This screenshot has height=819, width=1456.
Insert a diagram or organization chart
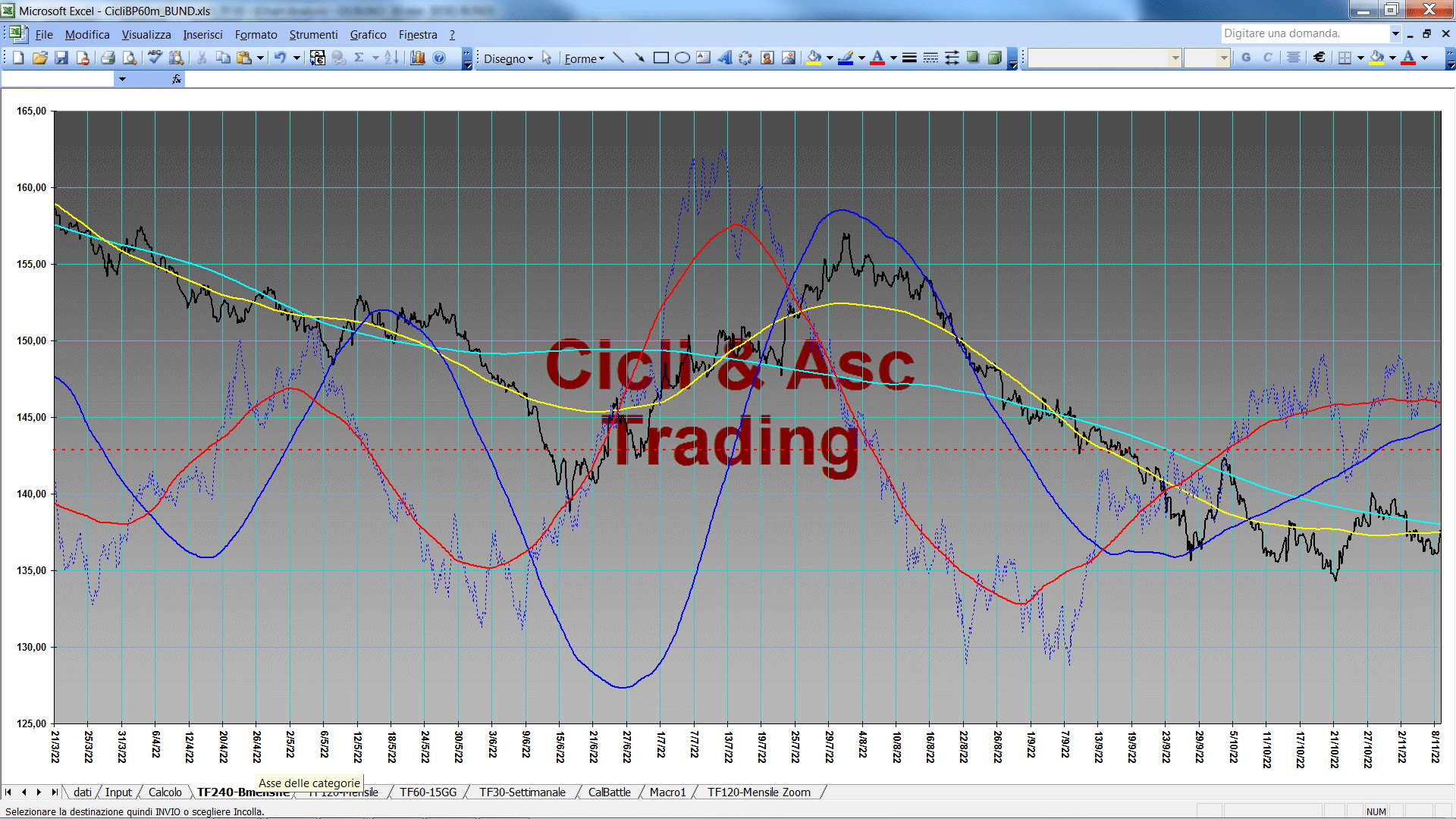pyautogui.click(x=745, y=58)
